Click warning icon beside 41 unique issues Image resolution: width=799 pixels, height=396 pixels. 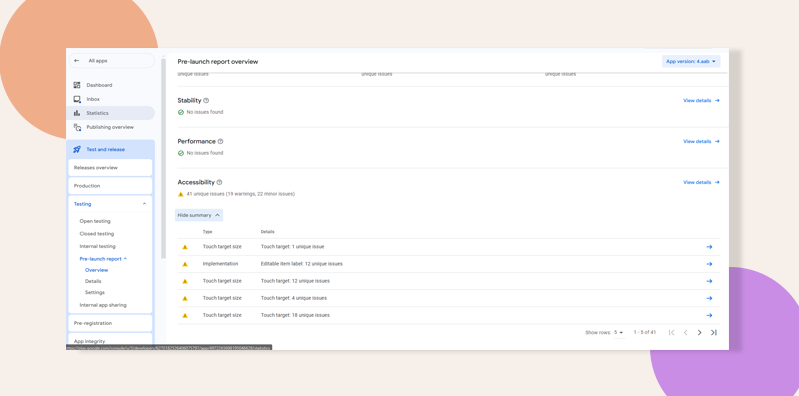180,194
